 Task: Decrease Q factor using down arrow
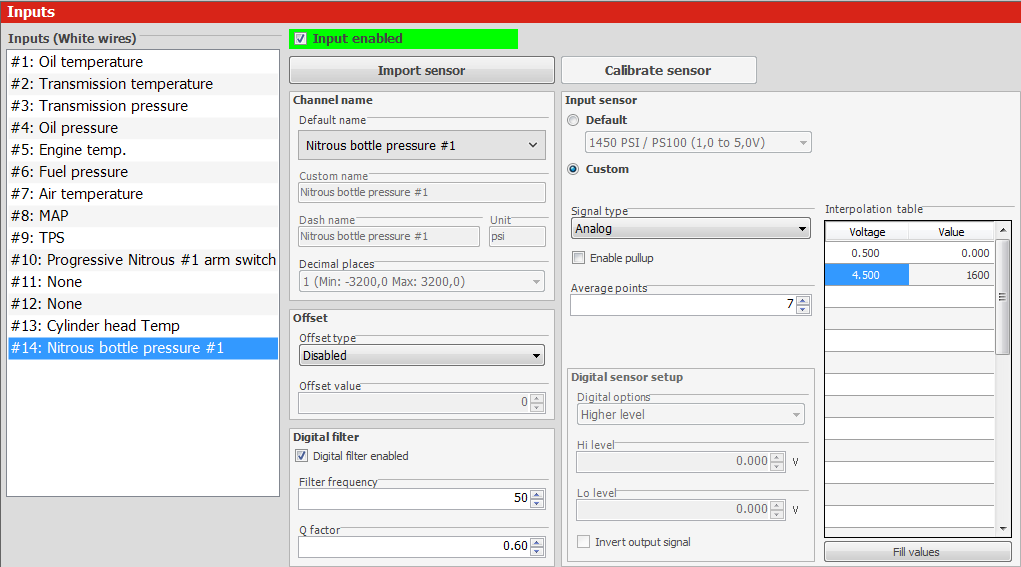click(537, 551)
